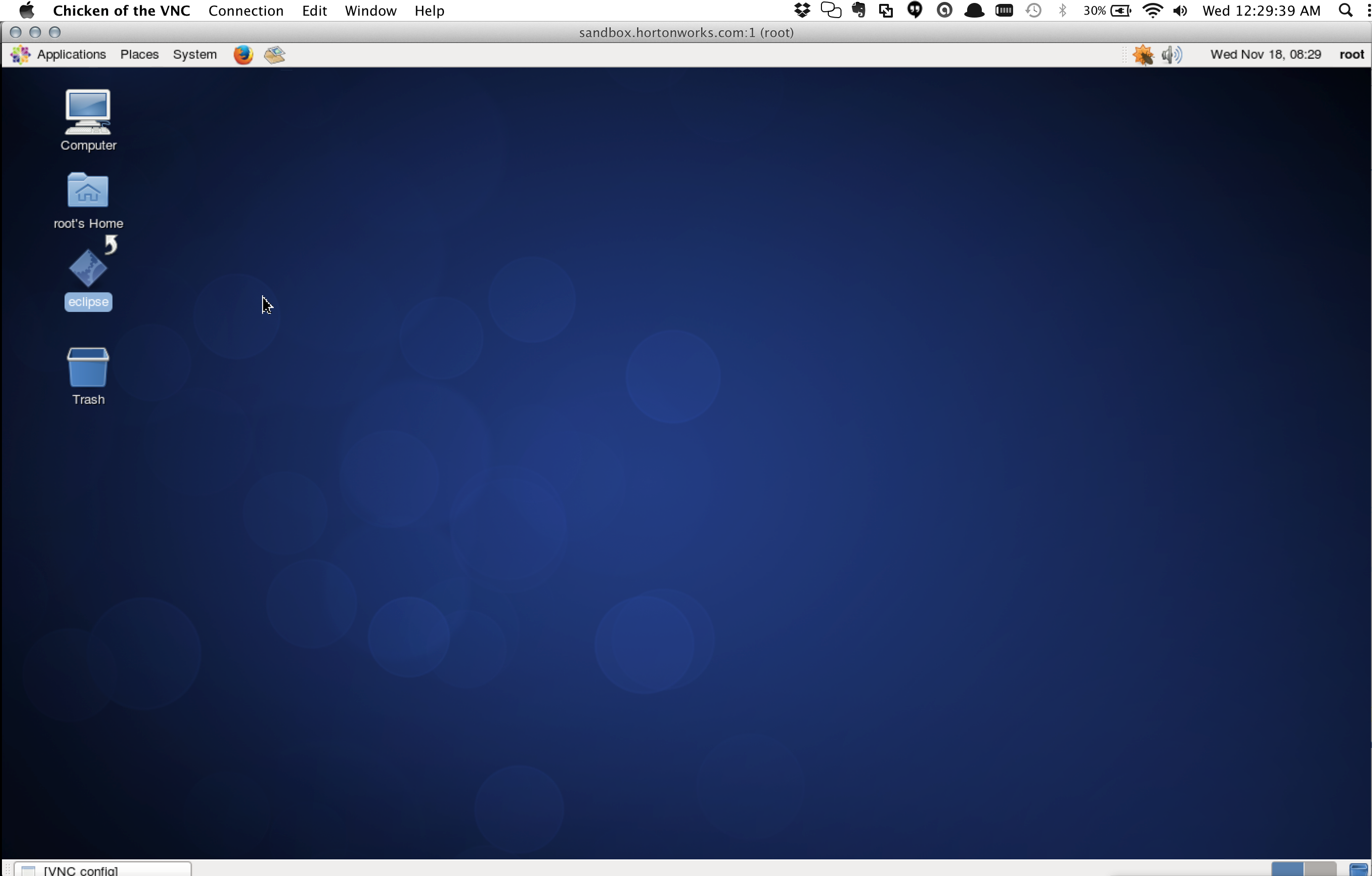Viewport: 1372px width, 876px height.
Task: Click the overlapping squares menu bar icon
Action: point(886,10)
